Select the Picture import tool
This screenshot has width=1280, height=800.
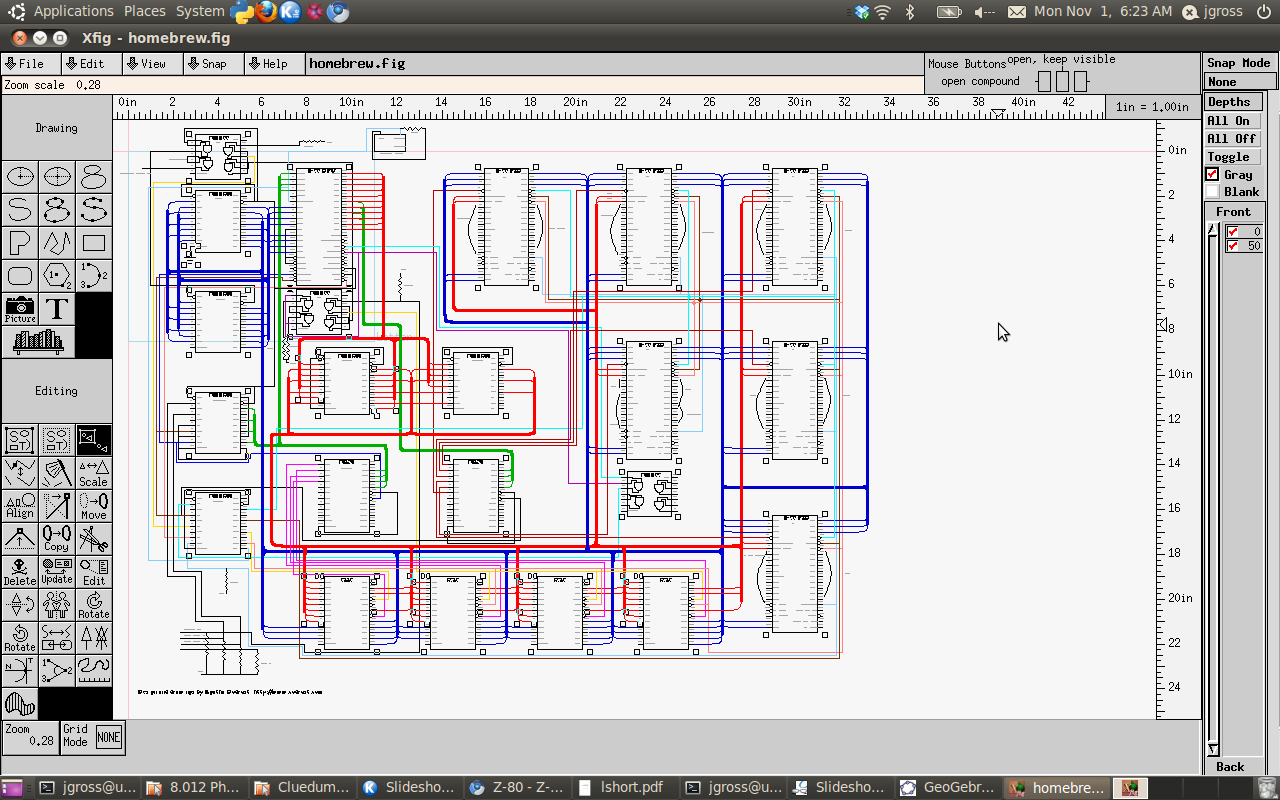click(x=20, y=309)
